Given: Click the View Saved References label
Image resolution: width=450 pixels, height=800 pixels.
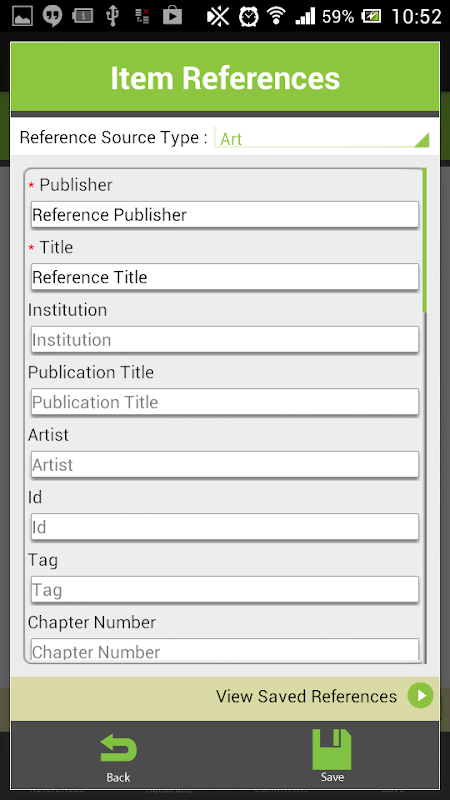Looking at the screenshot, I should [x=306, y=696].
